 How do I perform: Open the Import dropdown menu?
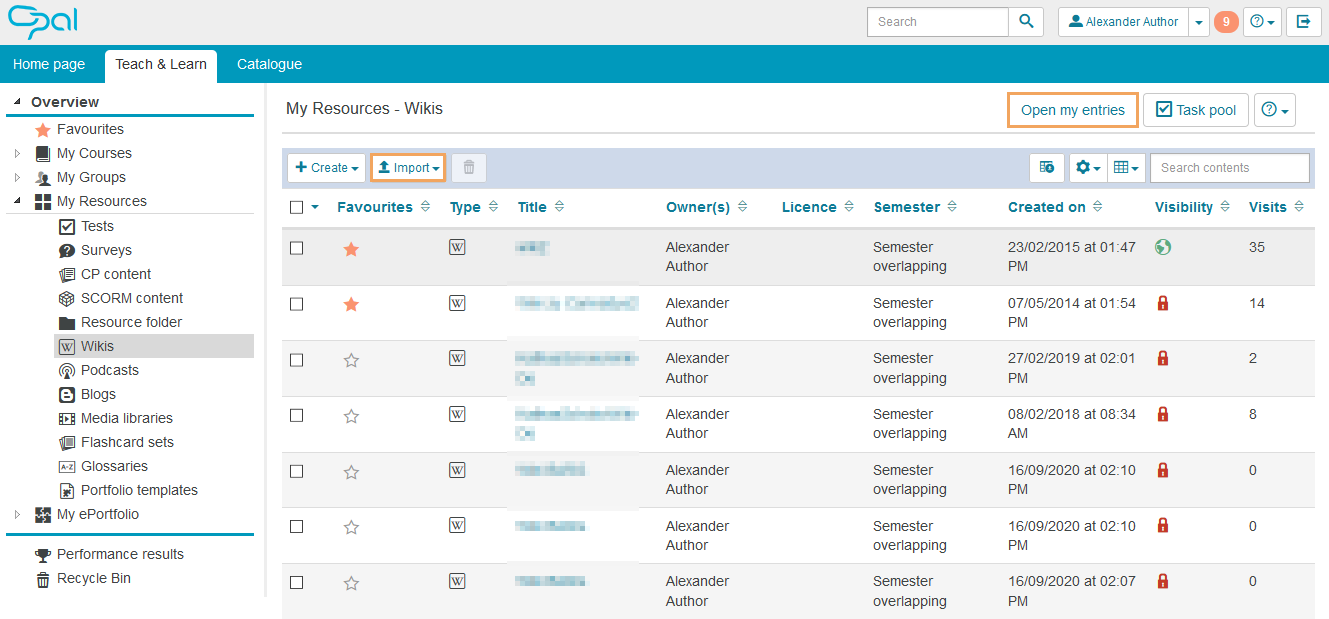[x=408, y=168]
